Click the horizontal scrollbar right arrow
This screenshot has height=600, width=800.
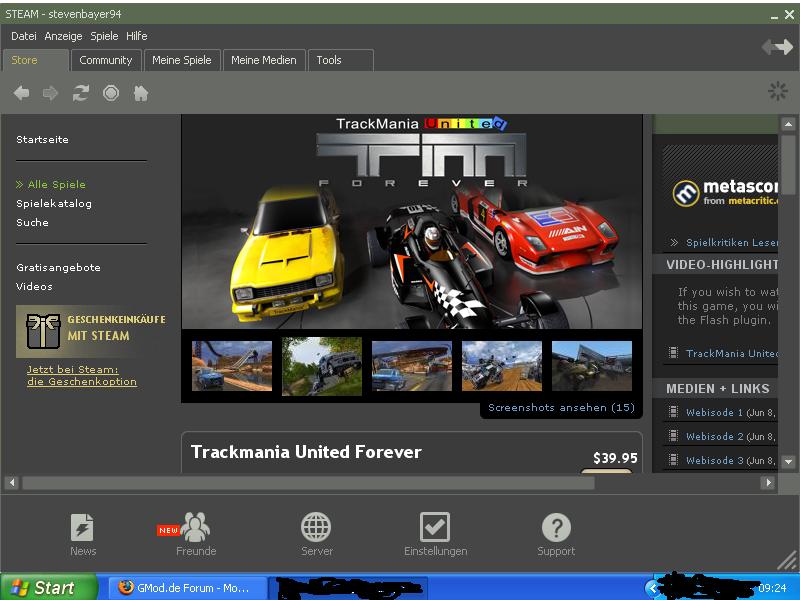(x=768, y=483)
